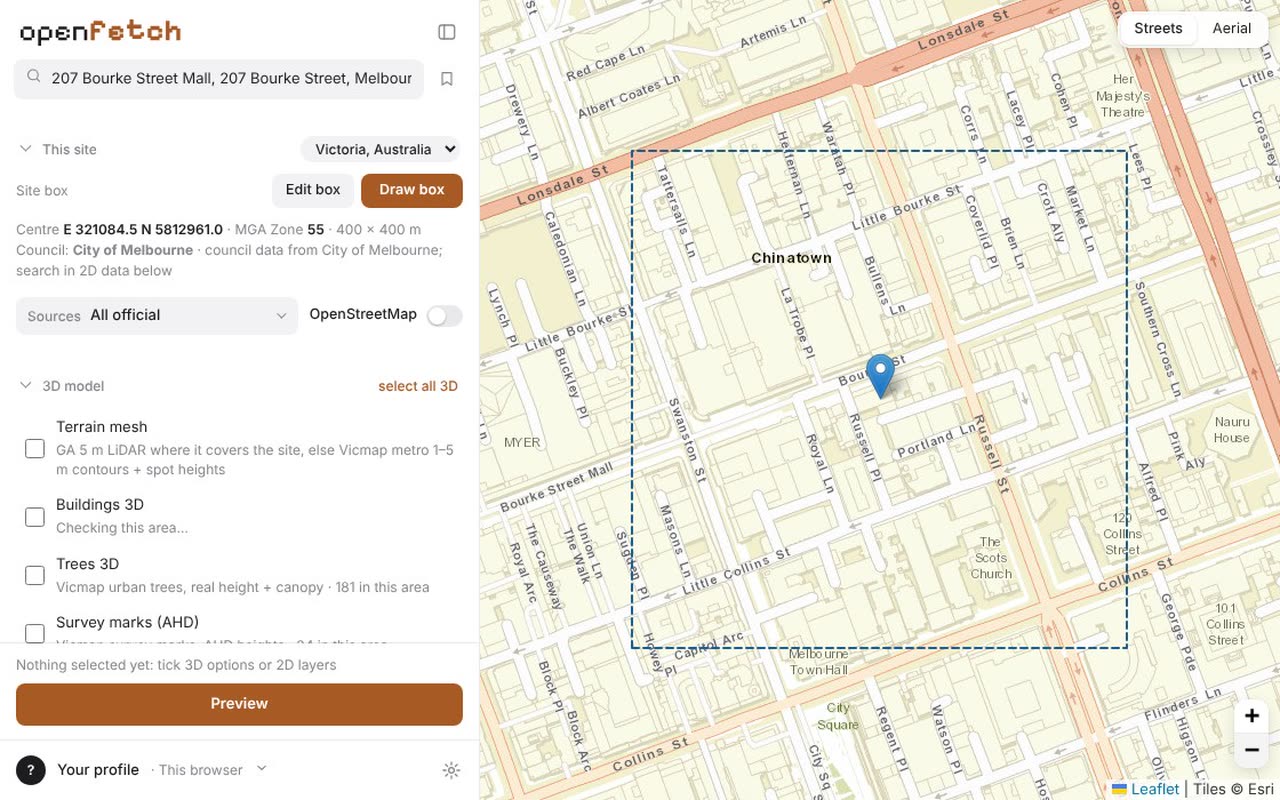Click the profile question mark avatar
This screenshot has height=800, width=1280.
[x=31, y=770]
